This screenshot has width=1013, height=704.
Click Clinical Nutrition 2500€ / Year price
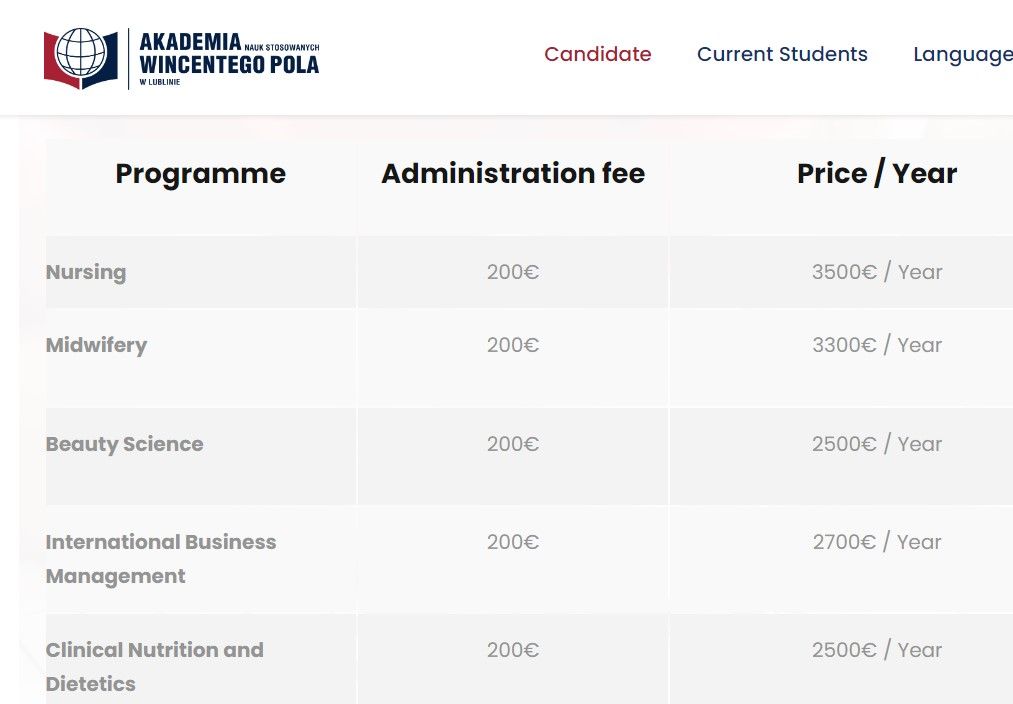point(876,650)
